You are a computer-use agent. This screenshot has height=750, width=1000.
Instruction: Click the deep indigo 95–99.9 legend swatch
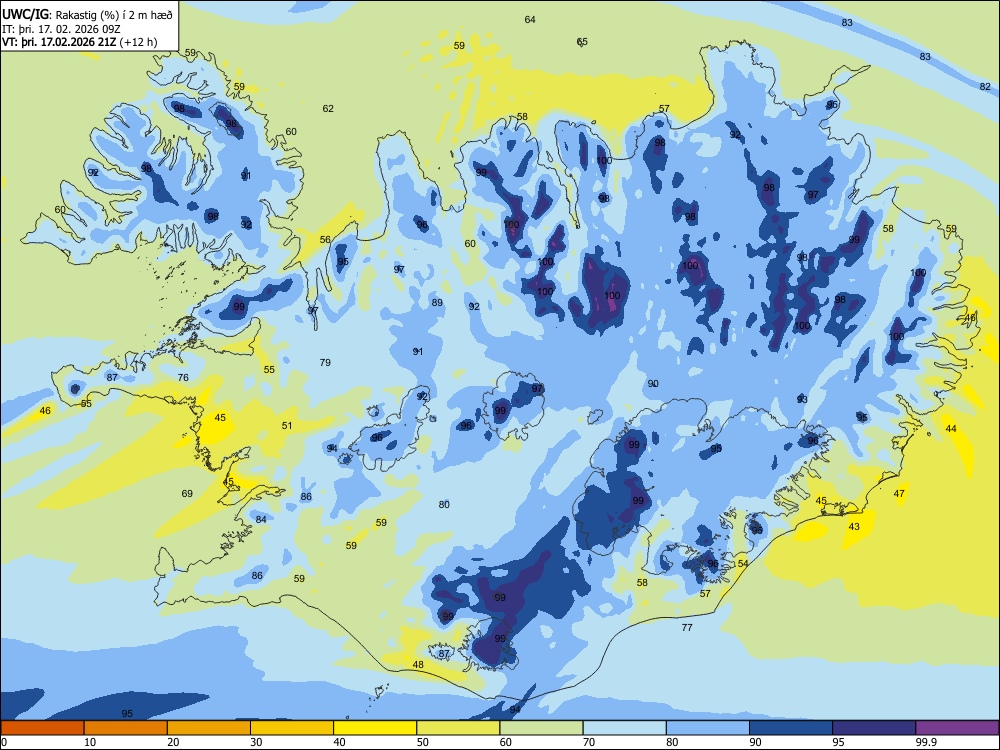pos(874,728)
